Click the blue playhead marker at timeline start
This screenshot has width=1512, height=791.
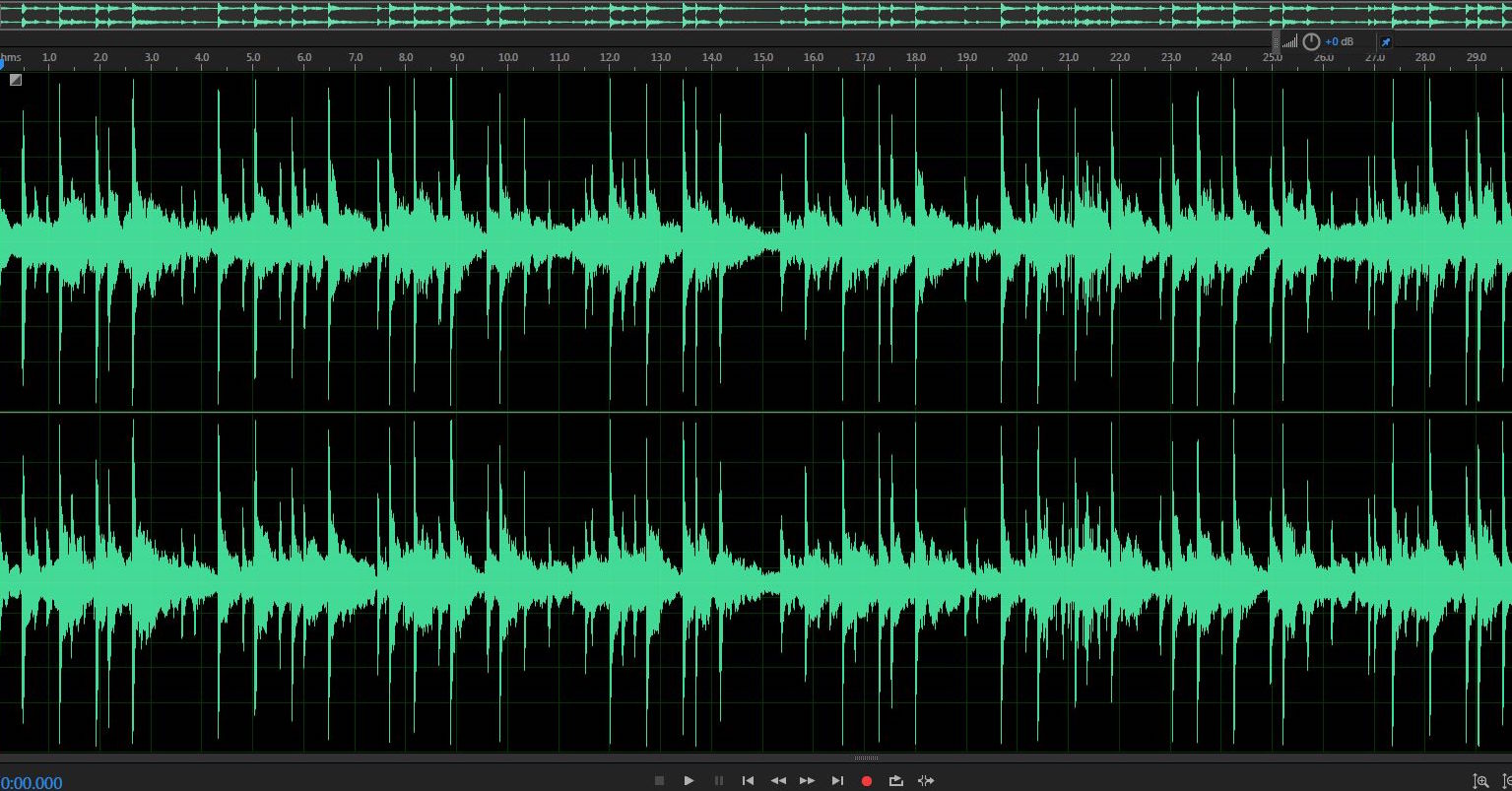pyautogui.click(x=3, y=62)
